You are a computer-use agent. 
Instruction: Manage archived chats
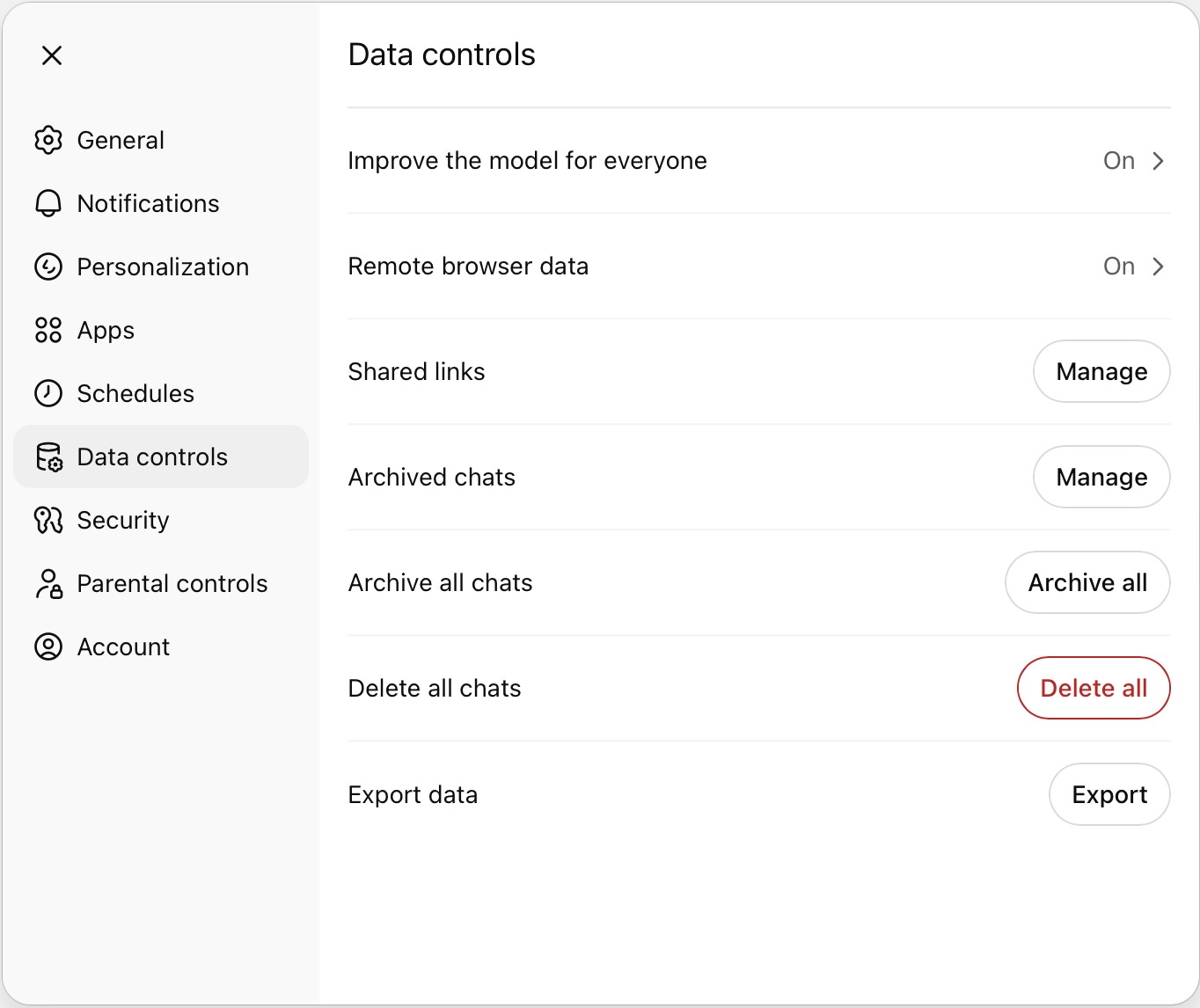pyautogui.click(x=1101, y=477)
